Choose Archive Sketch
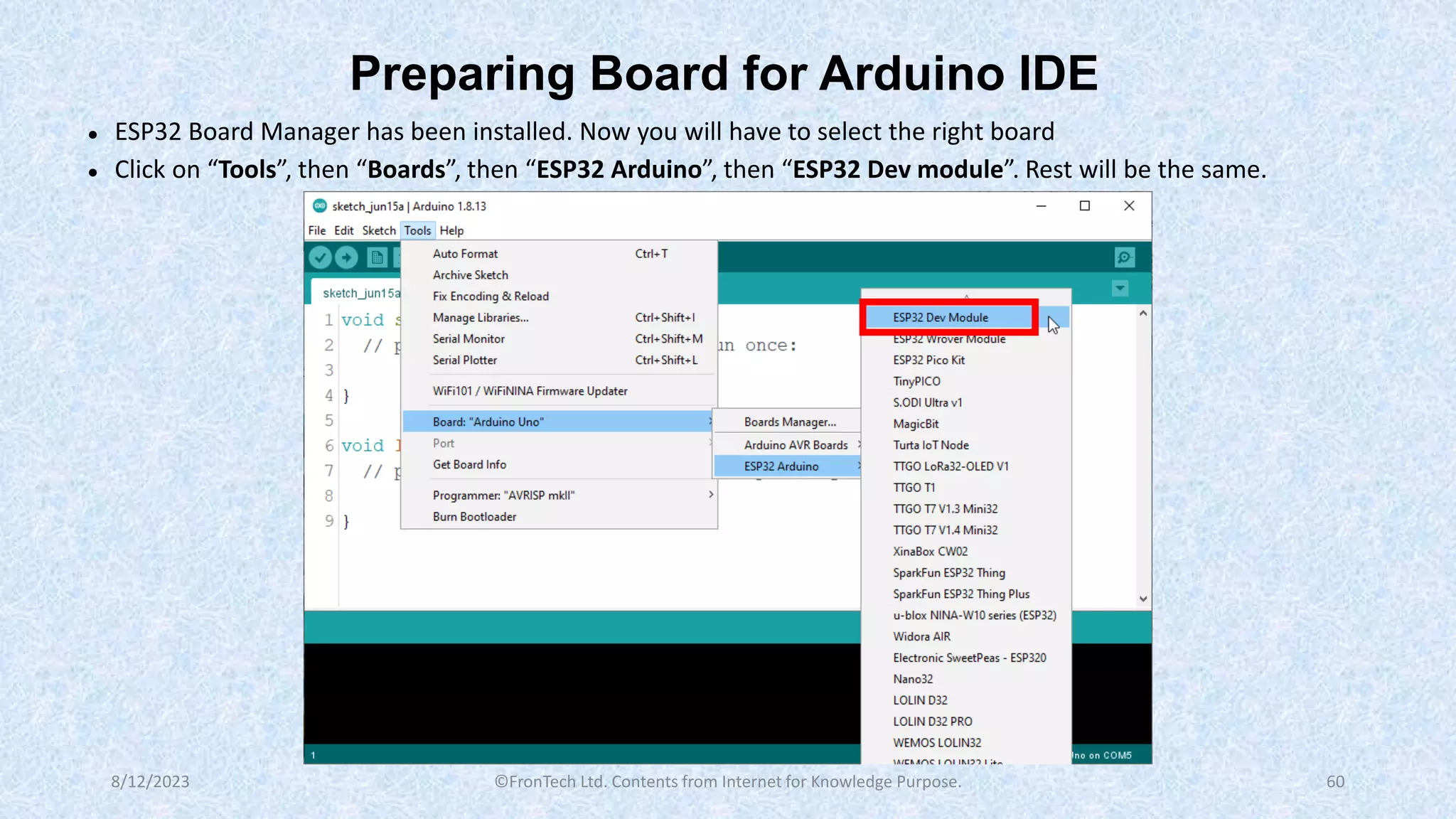Image resolution: width=1456 pixels, height=819 pixels. pyautogui.click(x=560, y=275)
